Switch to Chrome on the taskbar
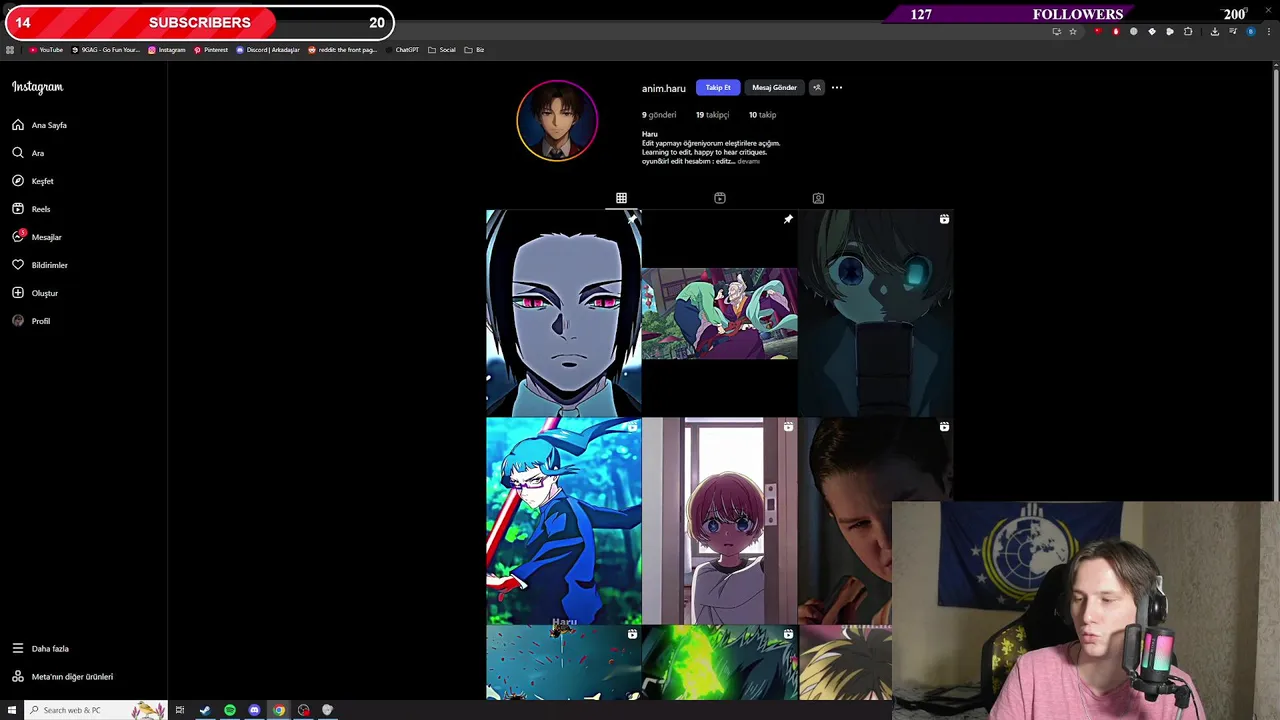Viewport: 1280px width, 720px height. [x=279, y=710]
